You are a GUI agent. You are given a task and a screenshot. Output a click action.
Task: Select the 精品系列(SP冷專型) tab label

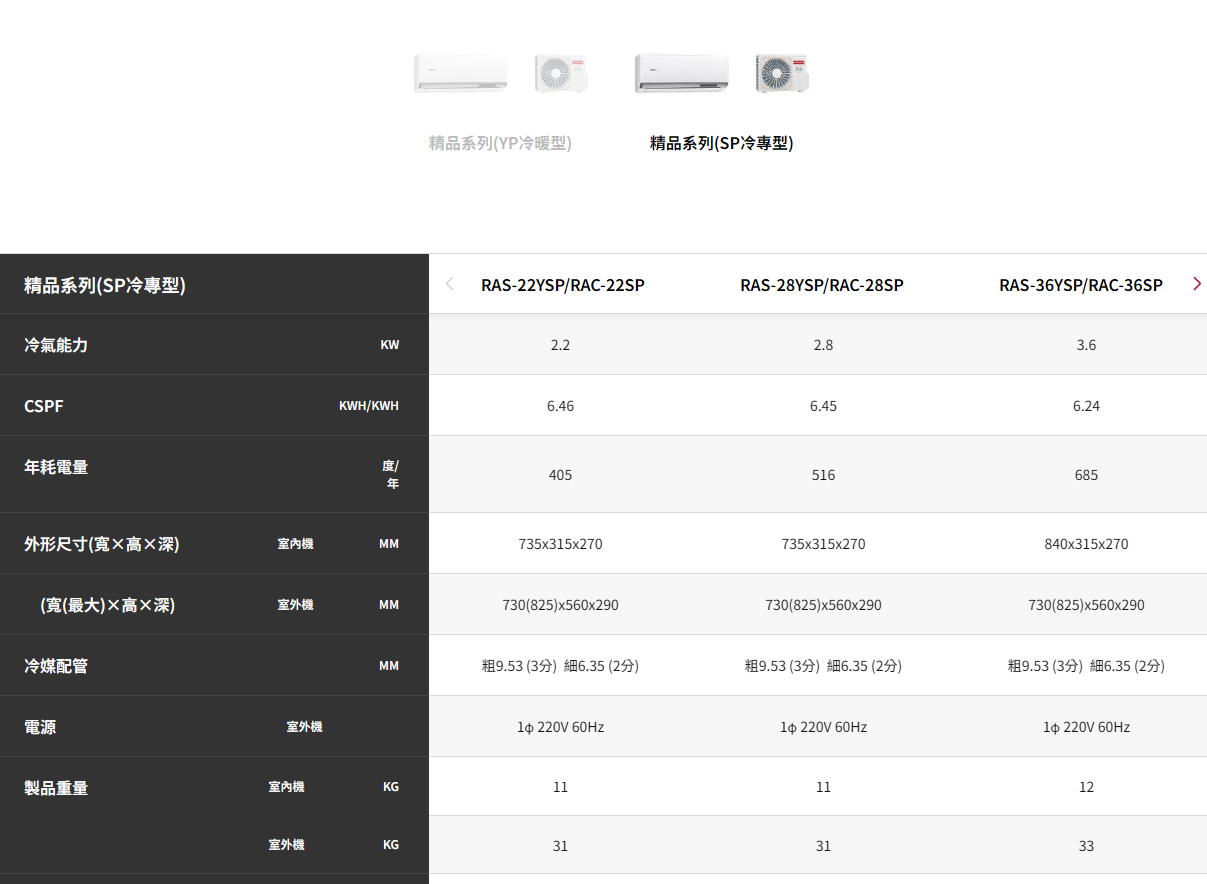click(721, 143)
